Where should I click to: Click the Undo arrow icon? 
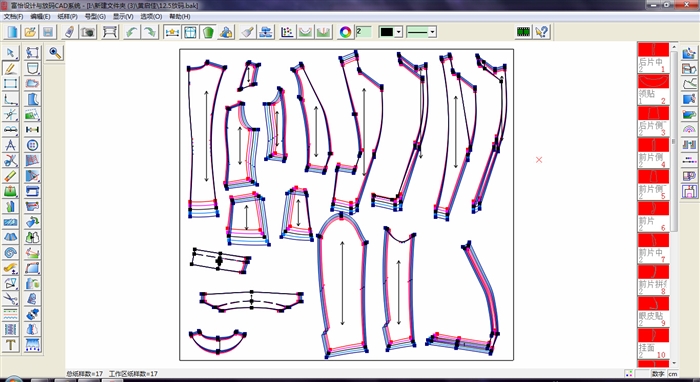(x=131, y=32)
